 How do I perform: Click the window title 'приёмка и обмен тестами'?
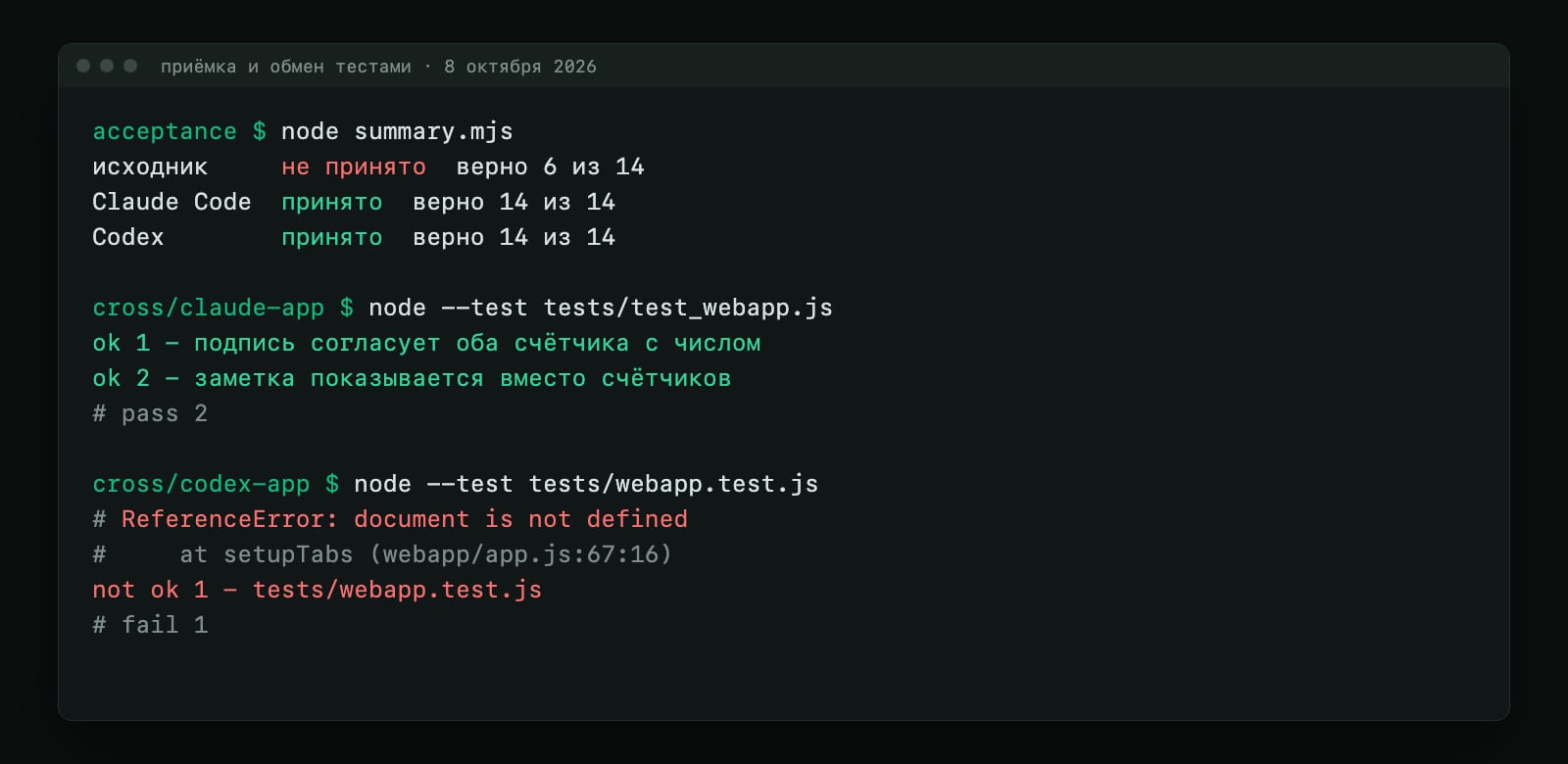point(286,67)
